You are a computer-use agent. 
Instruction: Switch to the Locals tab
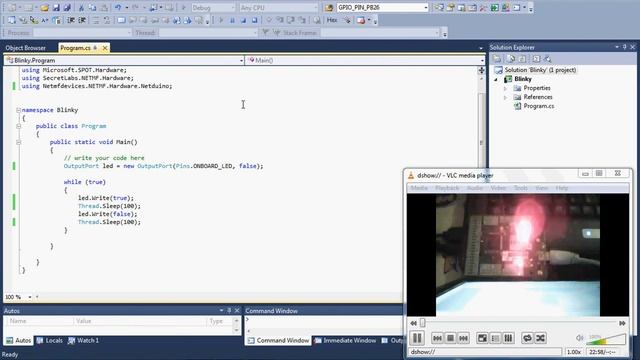click(x=50, y=340)
